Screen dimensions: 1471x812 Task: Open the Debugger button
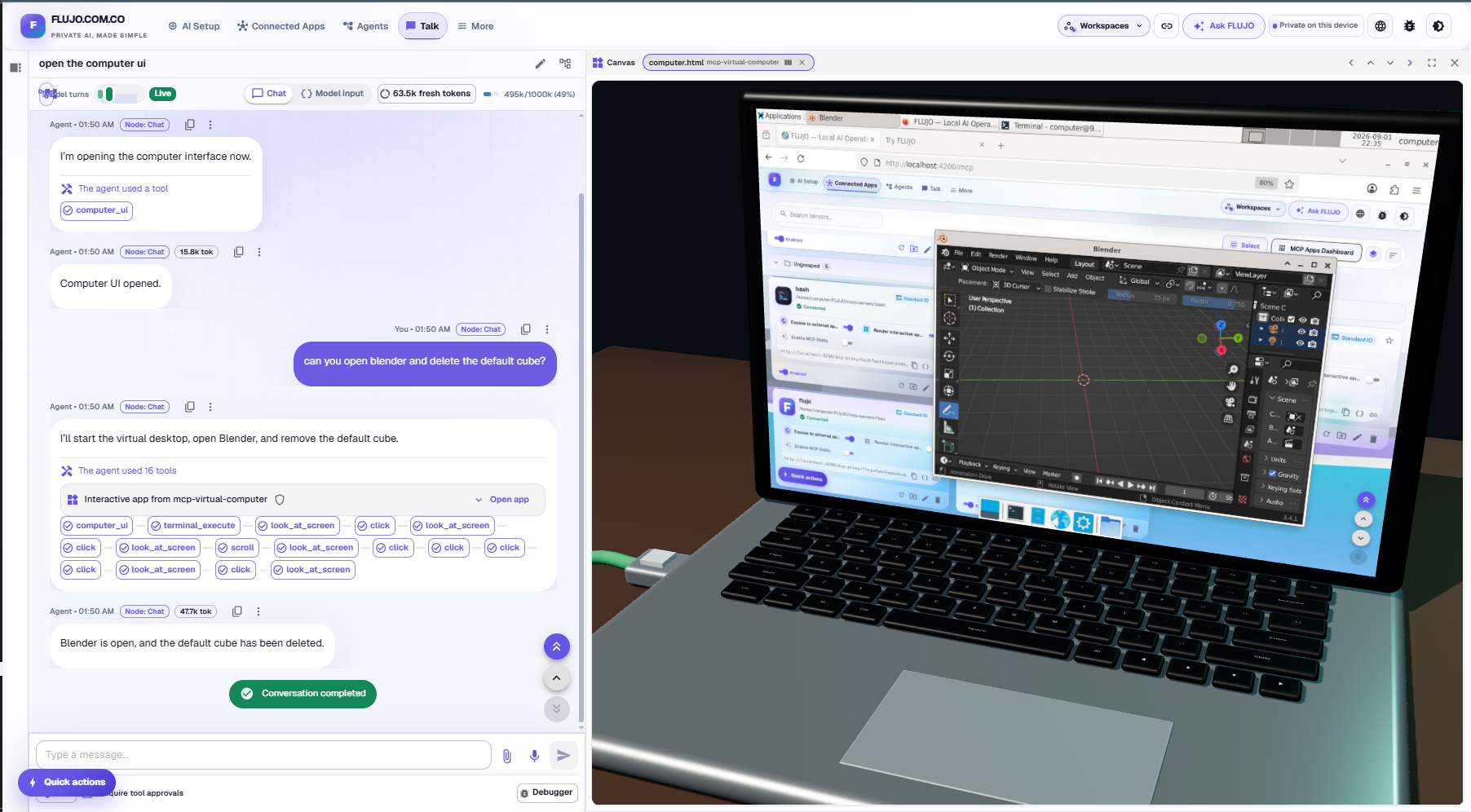pyautogui.click(x=547, y=792)
